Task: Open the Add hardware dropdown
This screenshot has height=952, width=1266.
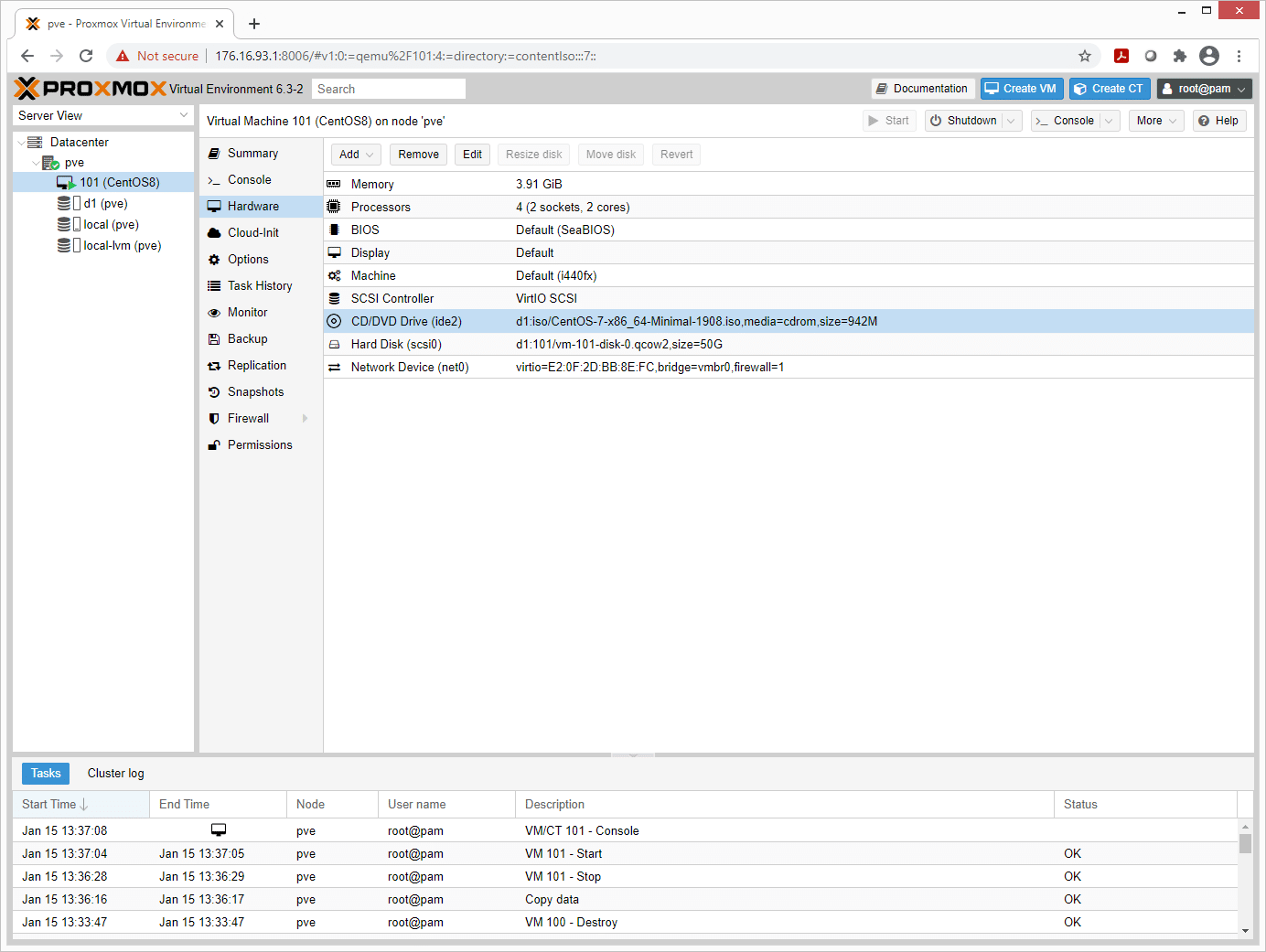Action: pyautogui.click(x=357, y=155)
